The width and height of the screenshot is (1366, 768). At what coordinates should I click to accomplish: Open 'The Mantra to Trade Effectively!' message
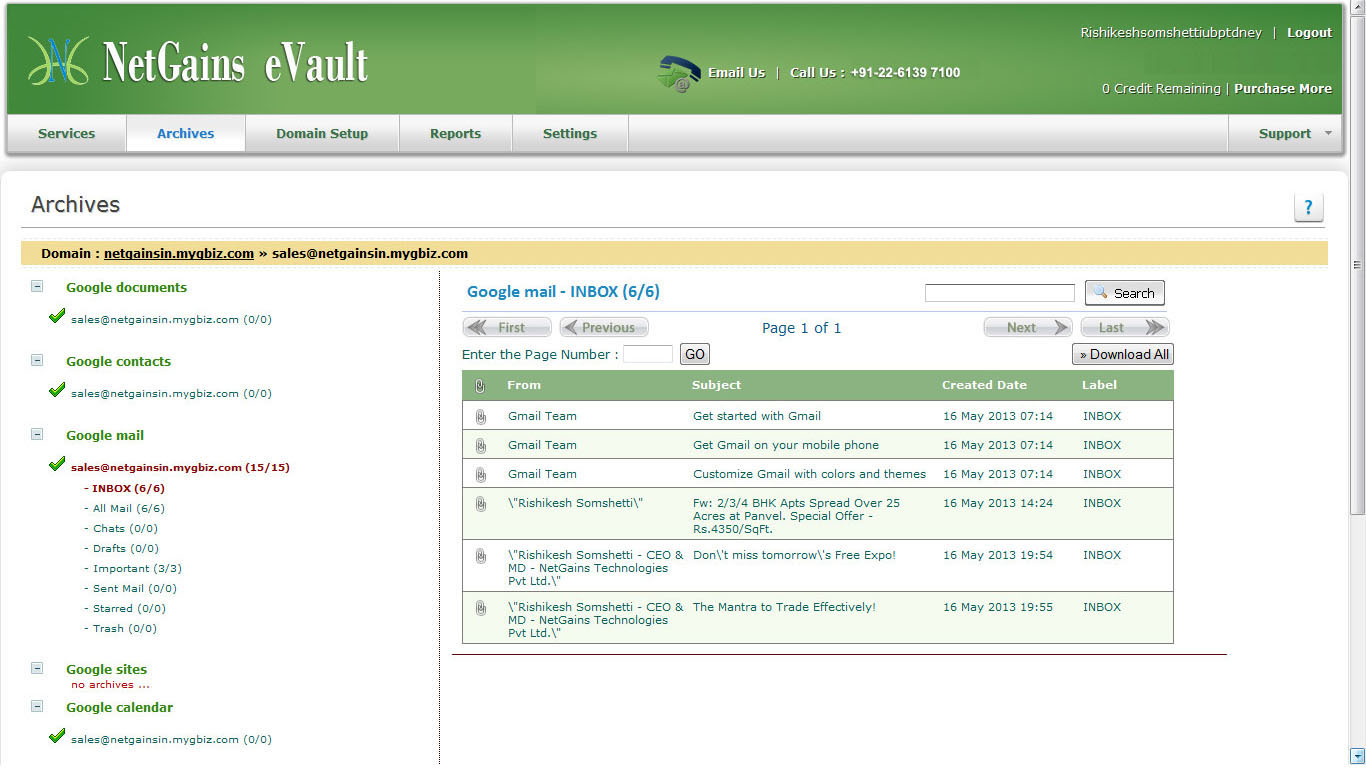[784, 607]
